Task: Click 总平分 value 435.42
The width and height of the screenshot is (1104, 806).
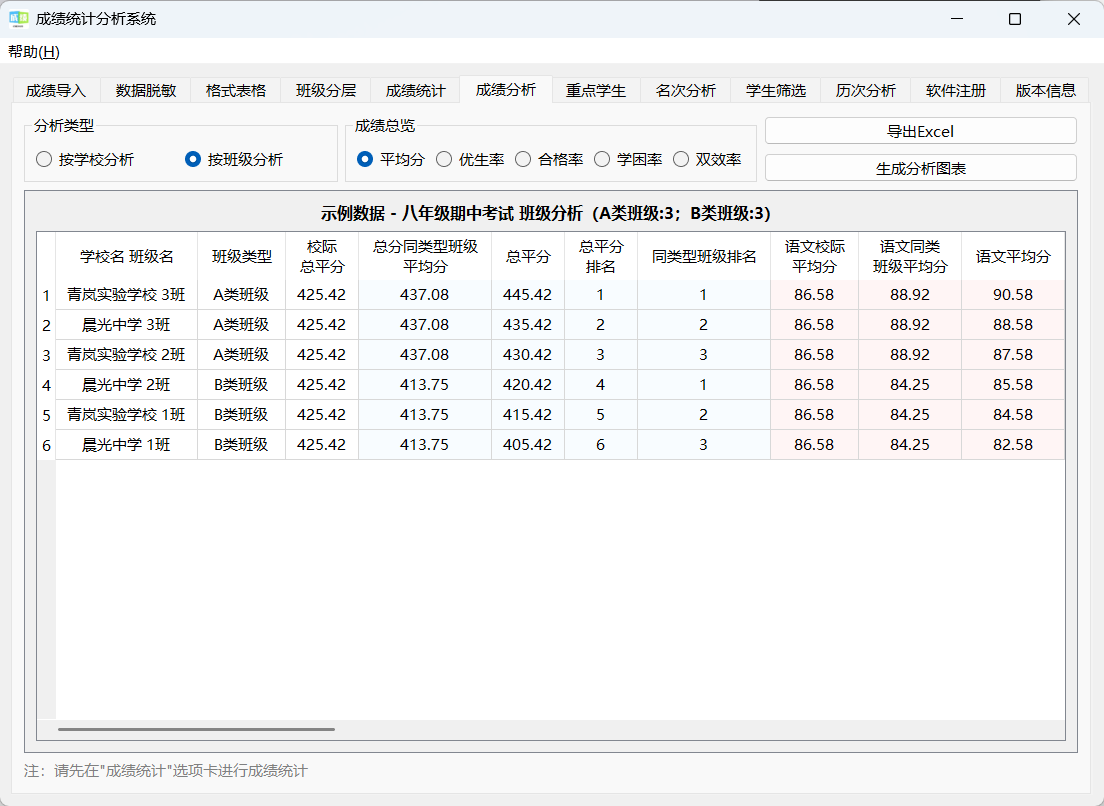Action: click(528, 325)
